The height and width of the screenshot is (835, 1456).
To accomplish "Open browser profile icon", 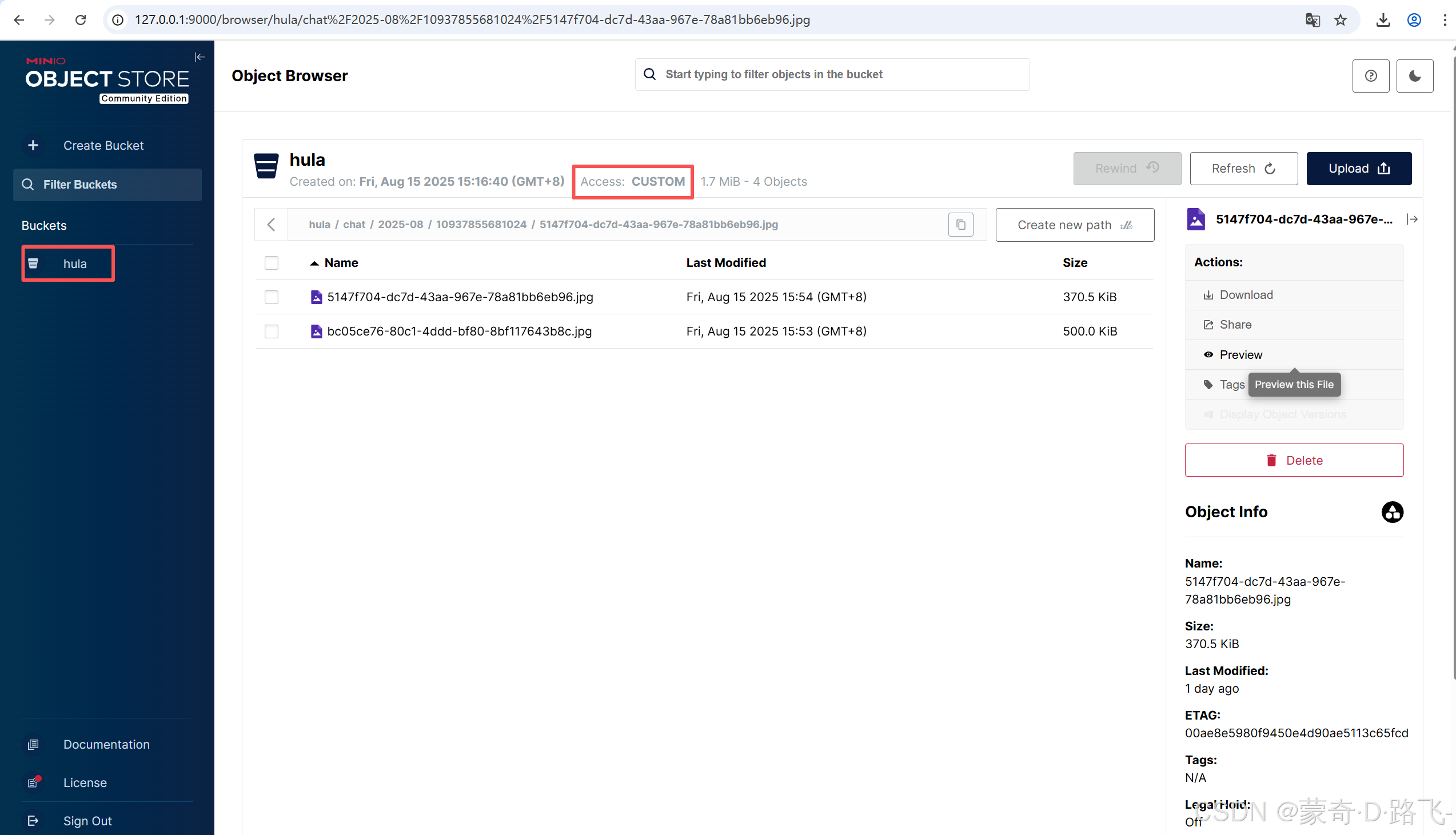I will [1414, 20].
